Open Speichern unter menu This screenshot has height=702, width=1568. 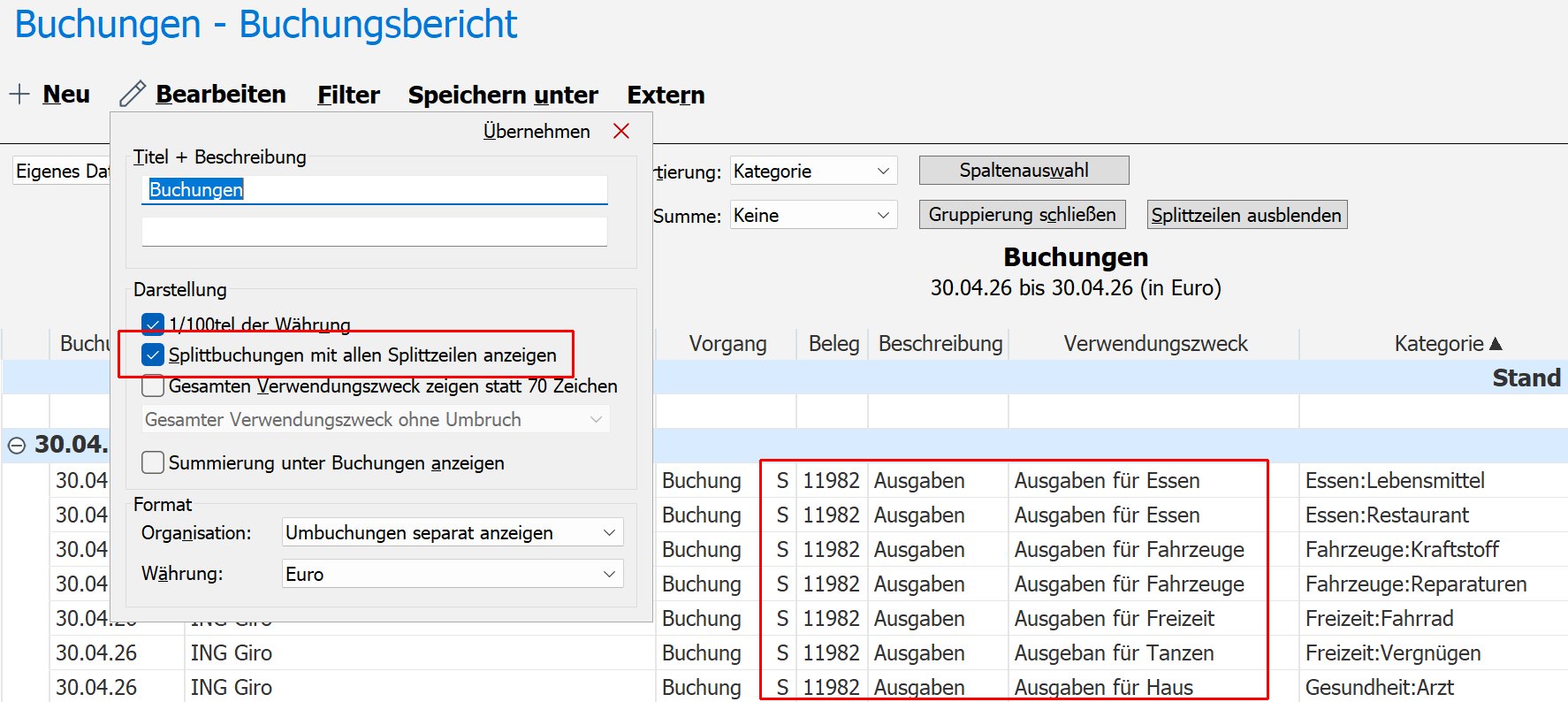(503, 95)
